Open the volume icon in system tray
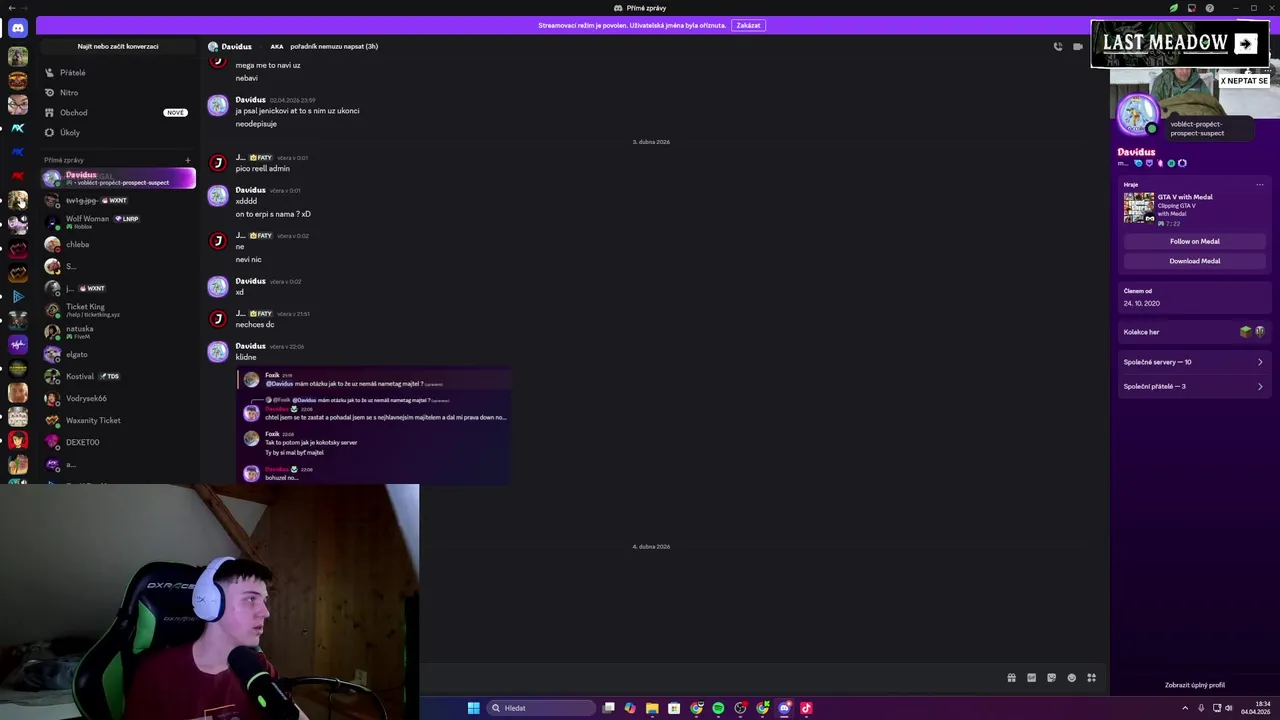 (1229, 708)
